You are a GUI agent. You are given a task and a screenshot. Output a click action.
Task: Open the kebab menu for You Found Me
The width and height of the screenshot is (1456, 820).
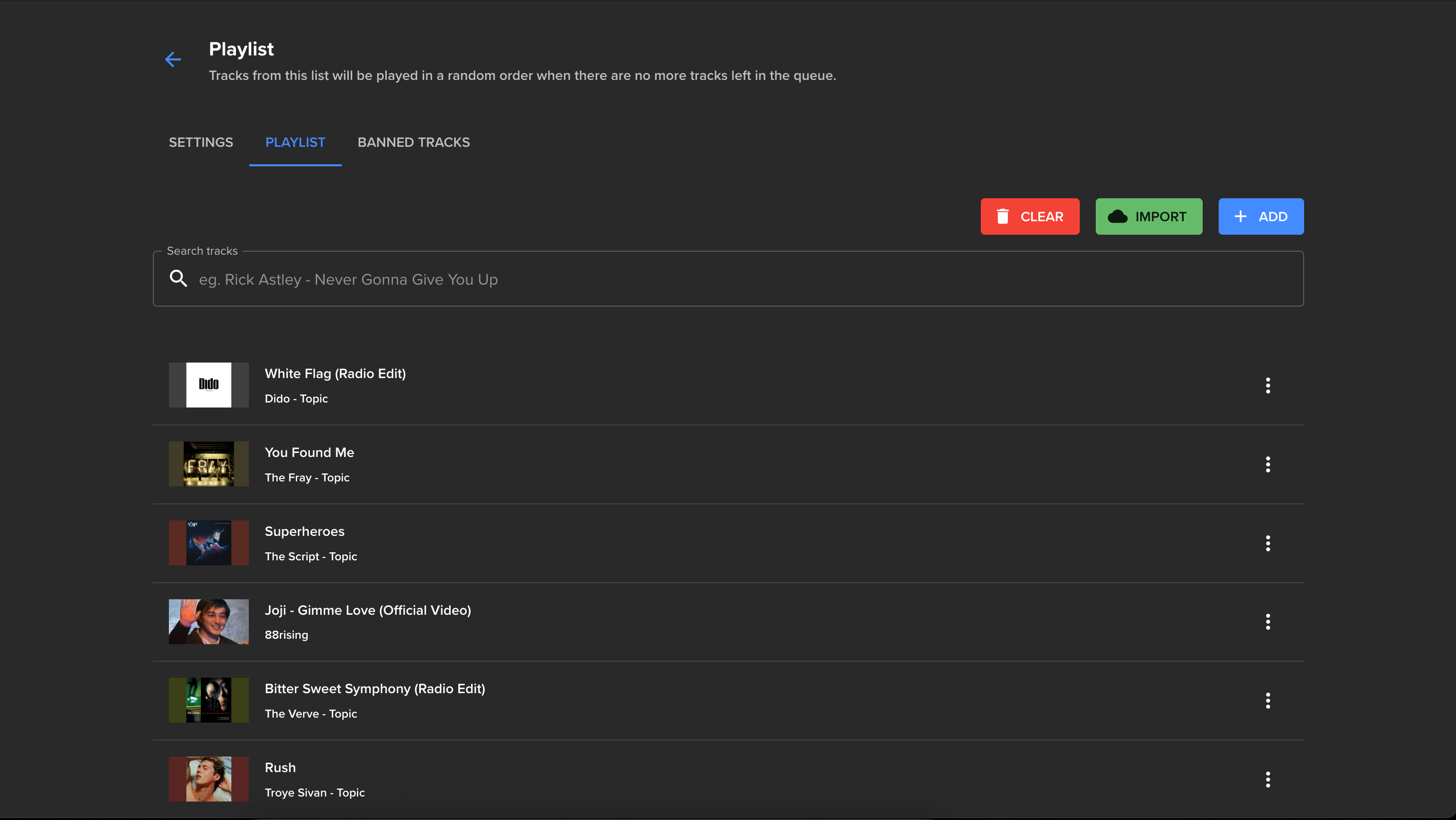coord(1268,463)
